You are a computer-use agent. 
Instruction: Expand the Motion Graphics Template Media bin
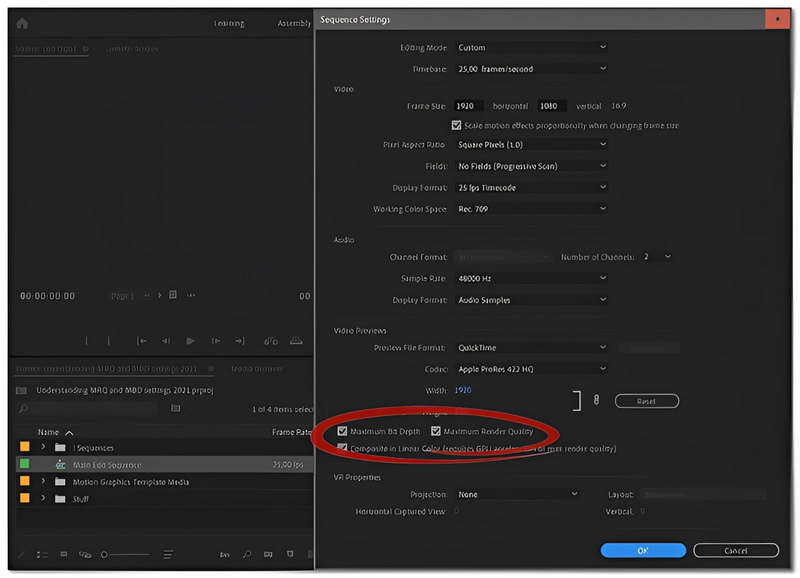click(43, 481)
